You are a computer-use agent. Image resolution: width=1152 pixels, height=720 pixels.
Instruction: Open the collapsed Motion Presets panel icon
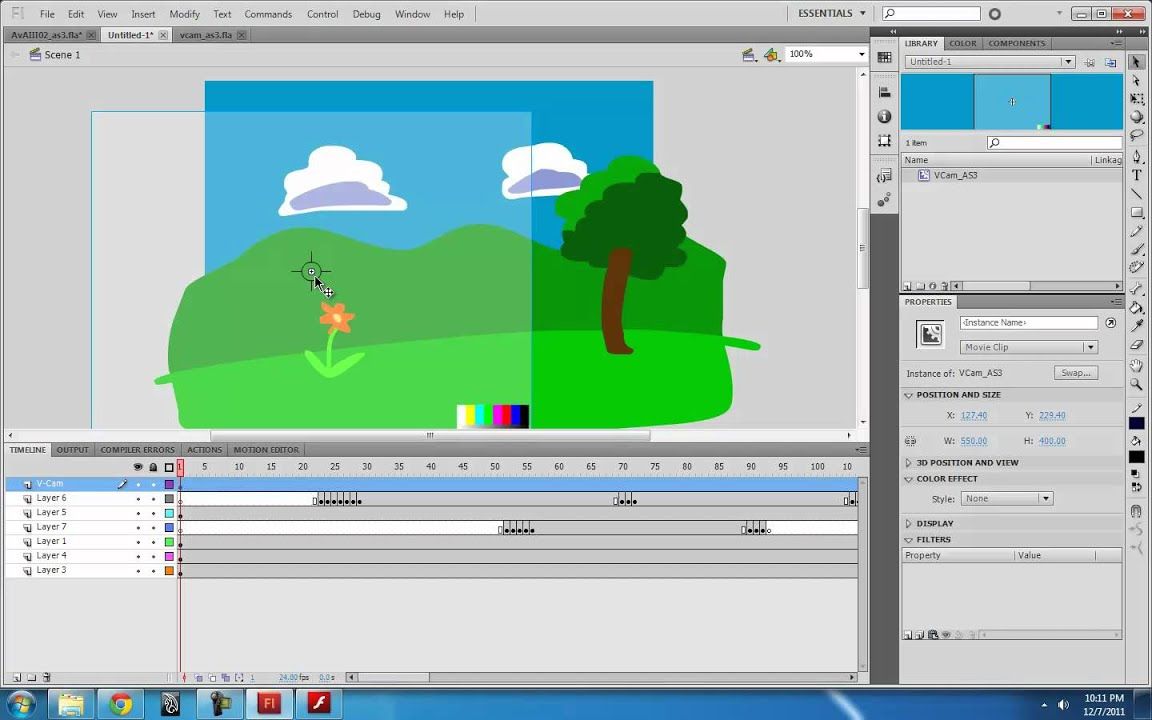point(885,200)
